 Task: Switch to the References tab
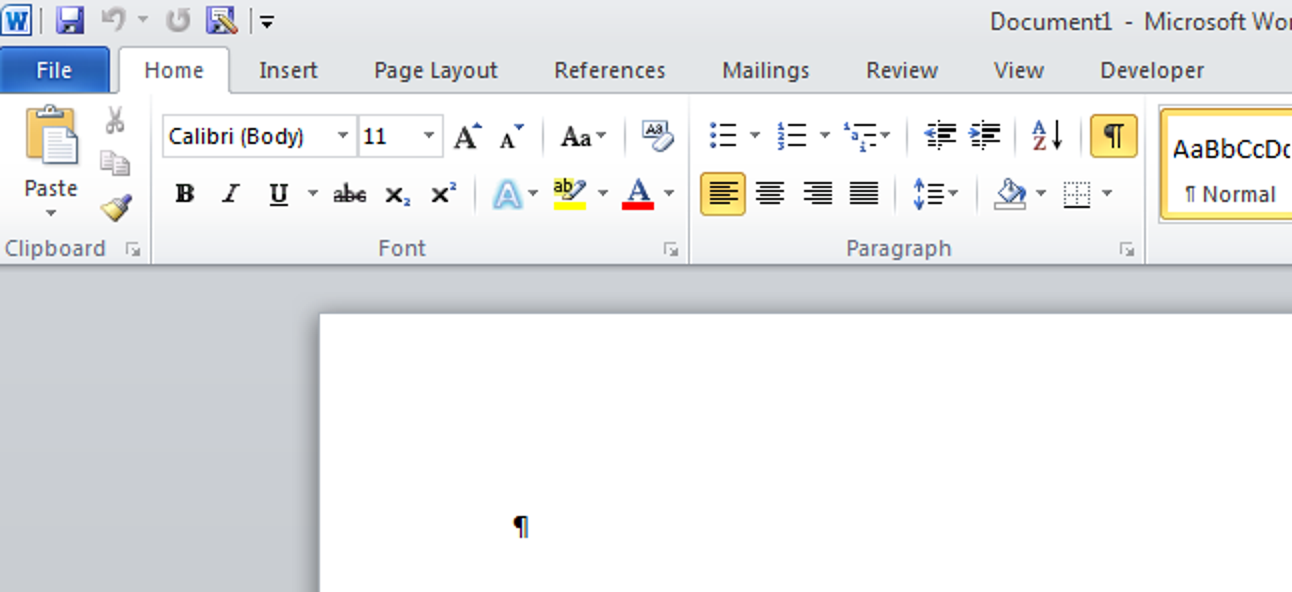tap(610, 70)
